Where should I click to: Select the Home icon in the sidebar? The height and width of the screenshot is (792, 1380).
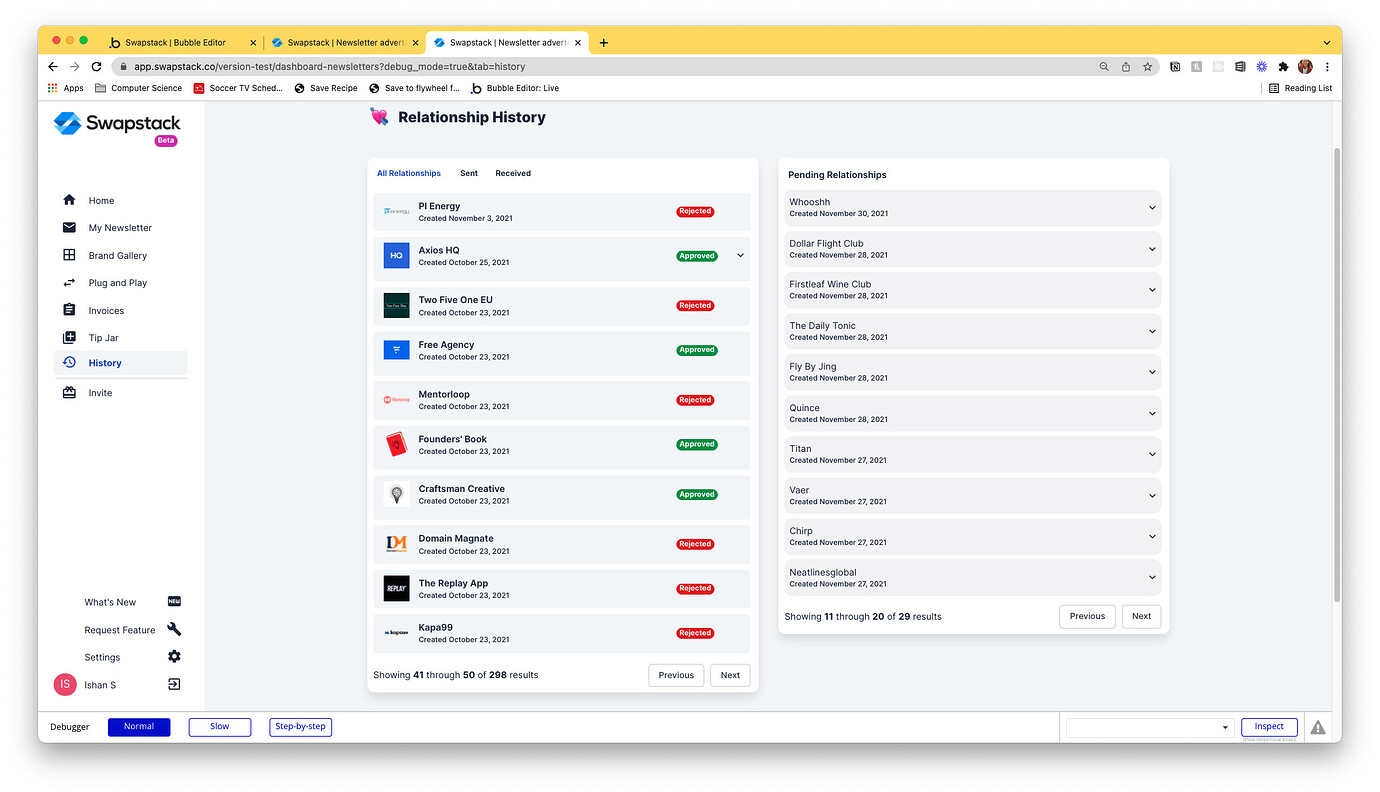[x=71, y=199]
